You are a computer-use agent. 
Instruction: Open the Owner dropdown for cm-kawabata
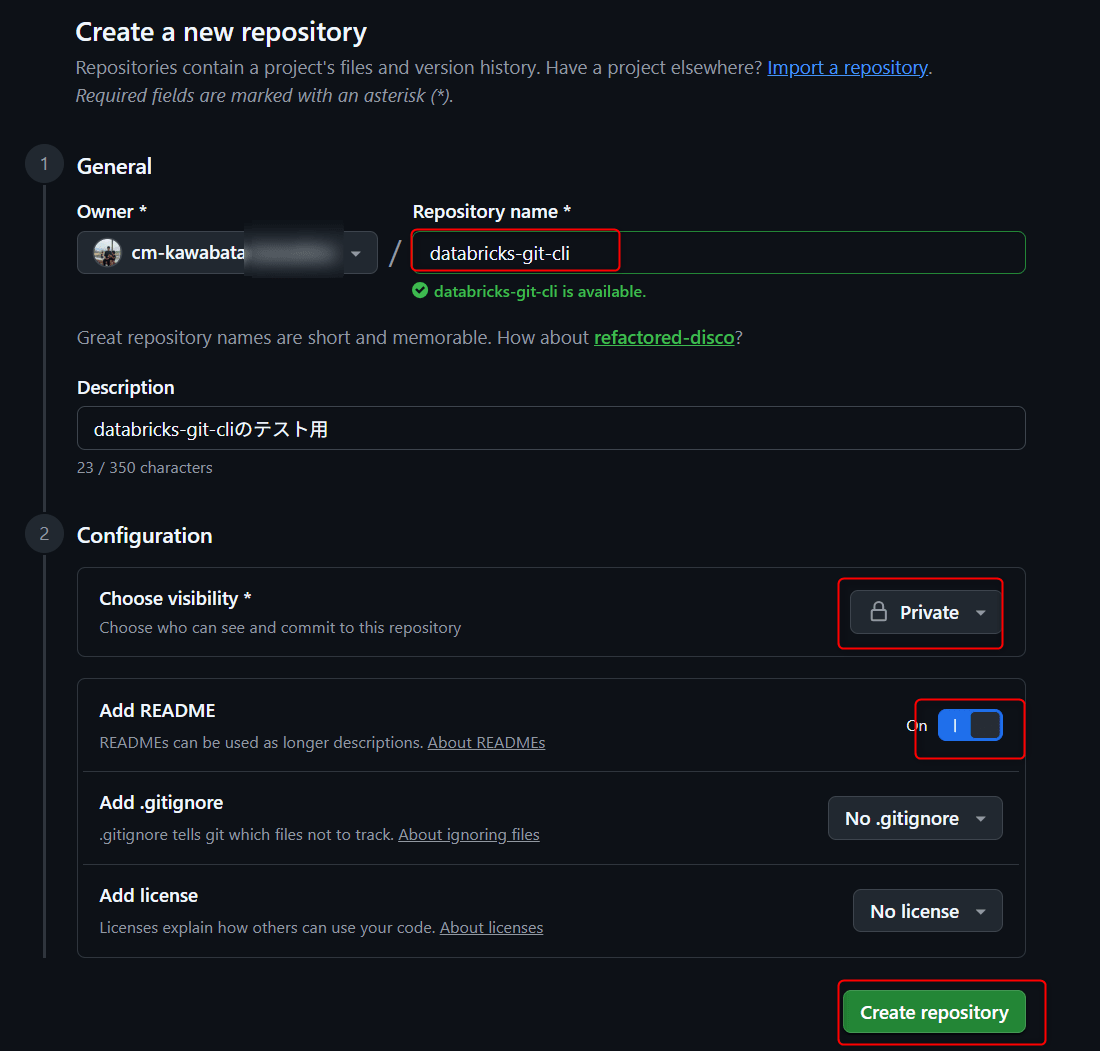click(227, 253)
